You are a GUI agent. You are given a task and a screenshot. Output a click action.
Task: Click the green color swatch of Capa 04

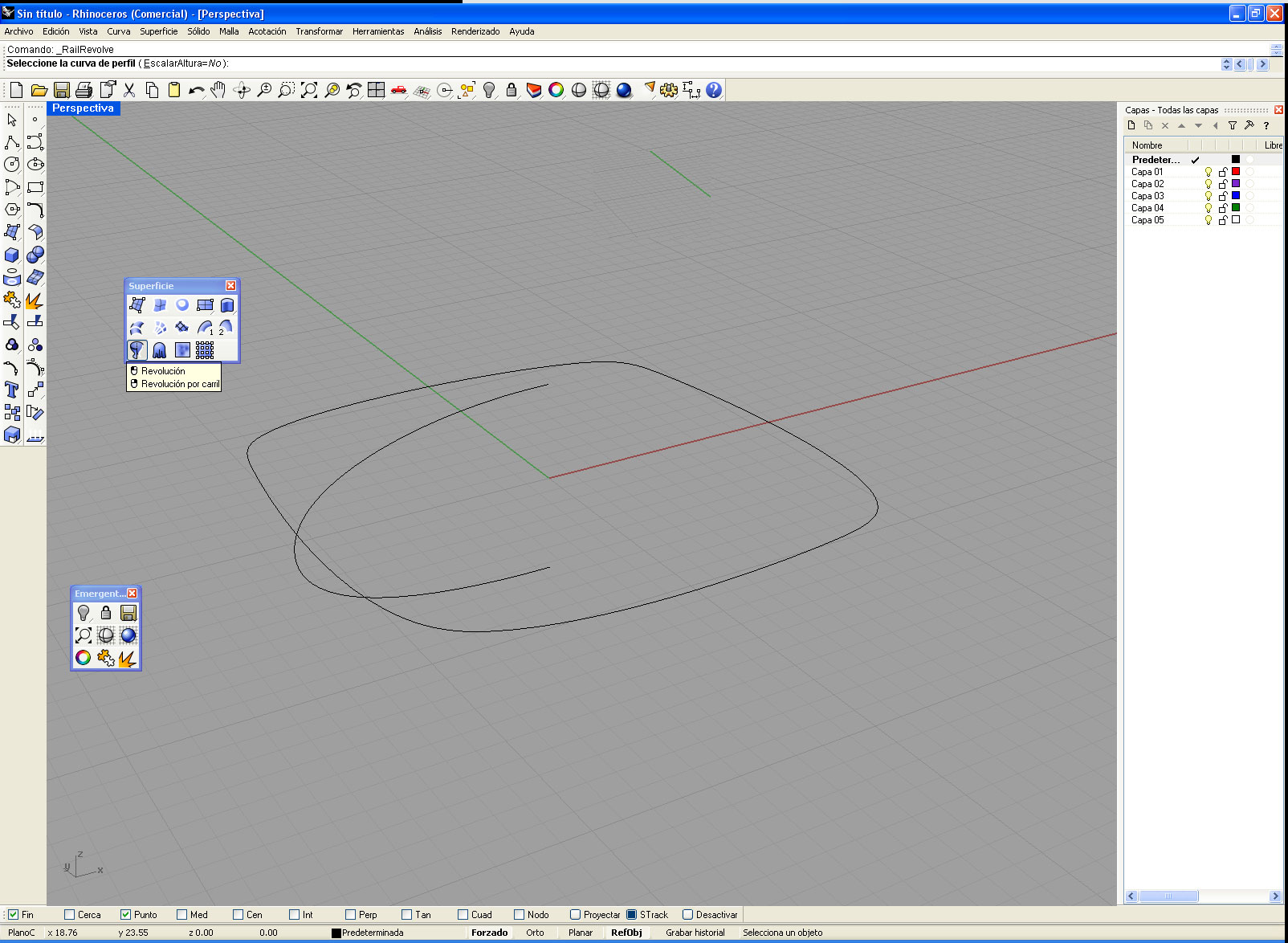pos(1236,208)
